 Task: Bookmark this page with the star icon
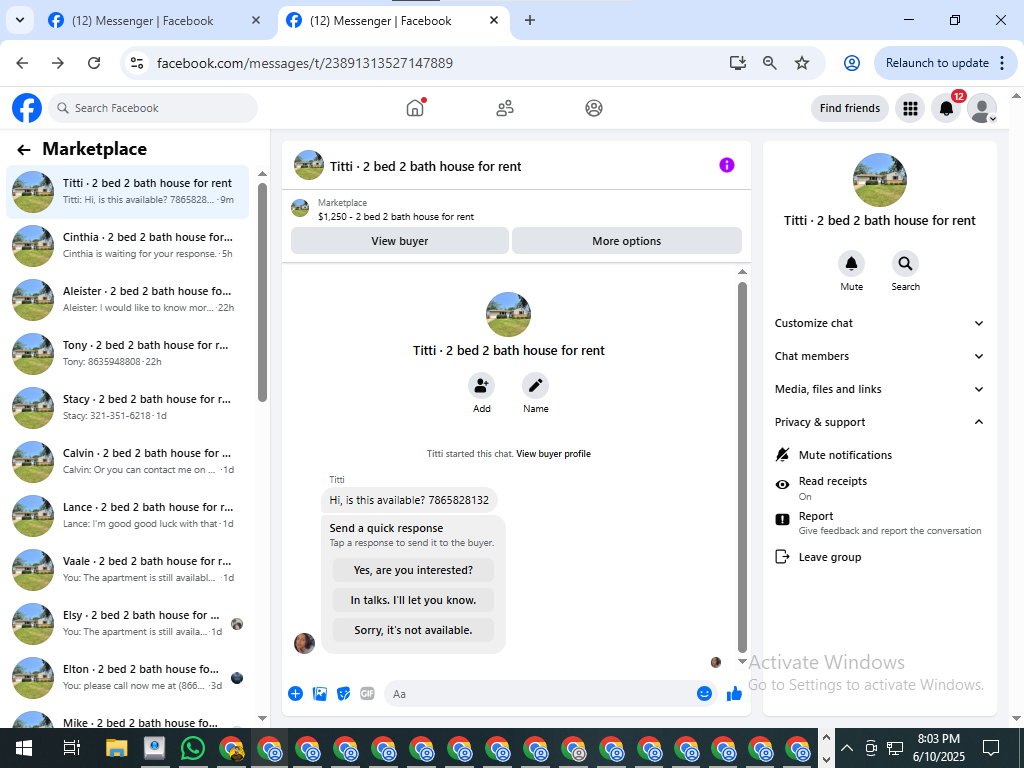click(802, 63)
